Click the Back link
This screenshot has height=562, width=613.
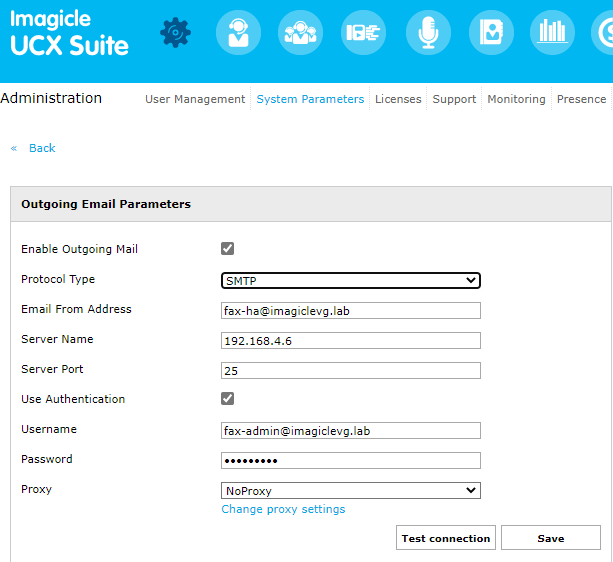(x=41, y=148)
